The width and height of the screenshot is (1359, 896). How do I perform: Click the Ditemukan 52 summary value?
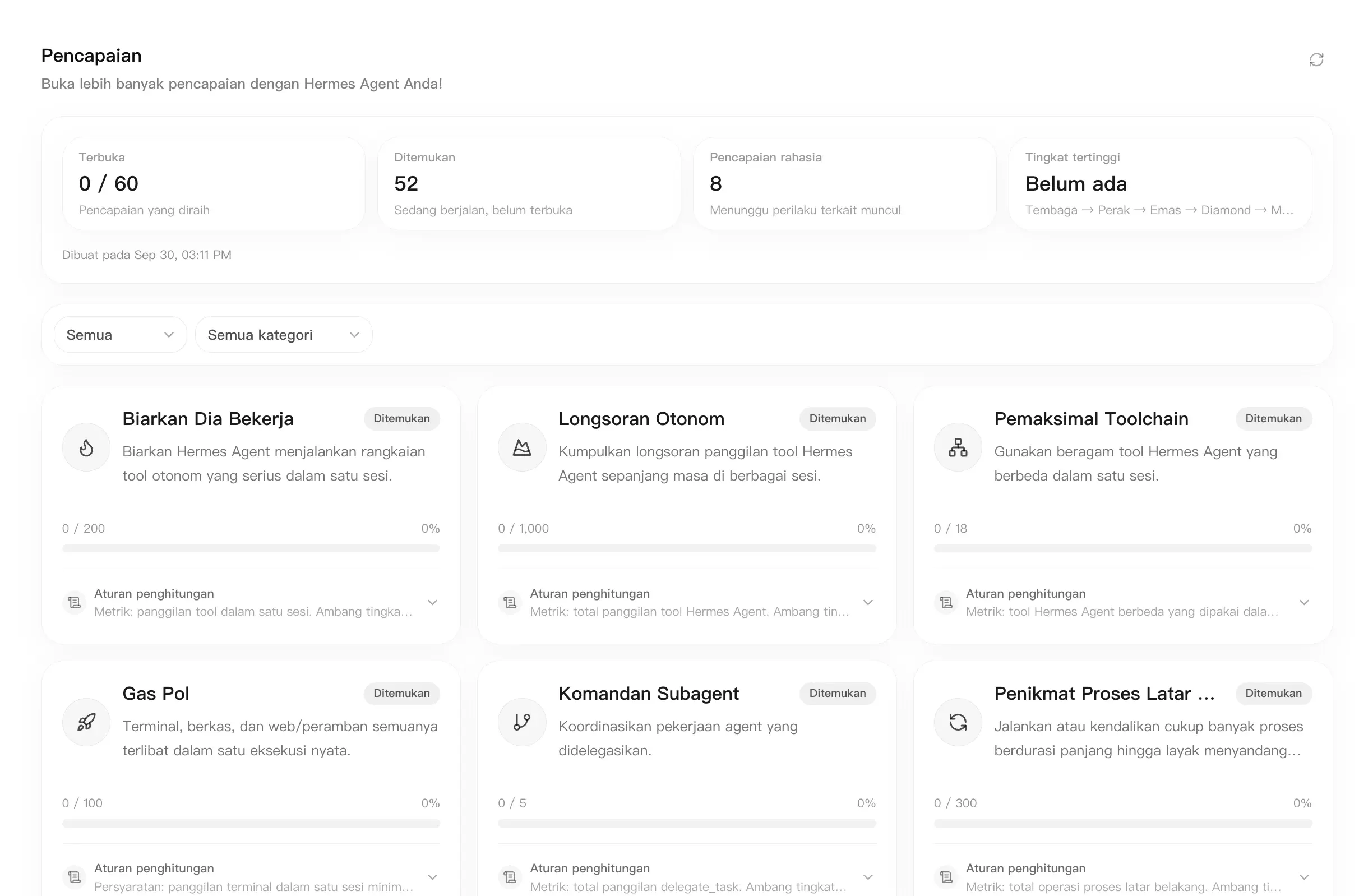(406, 183)
